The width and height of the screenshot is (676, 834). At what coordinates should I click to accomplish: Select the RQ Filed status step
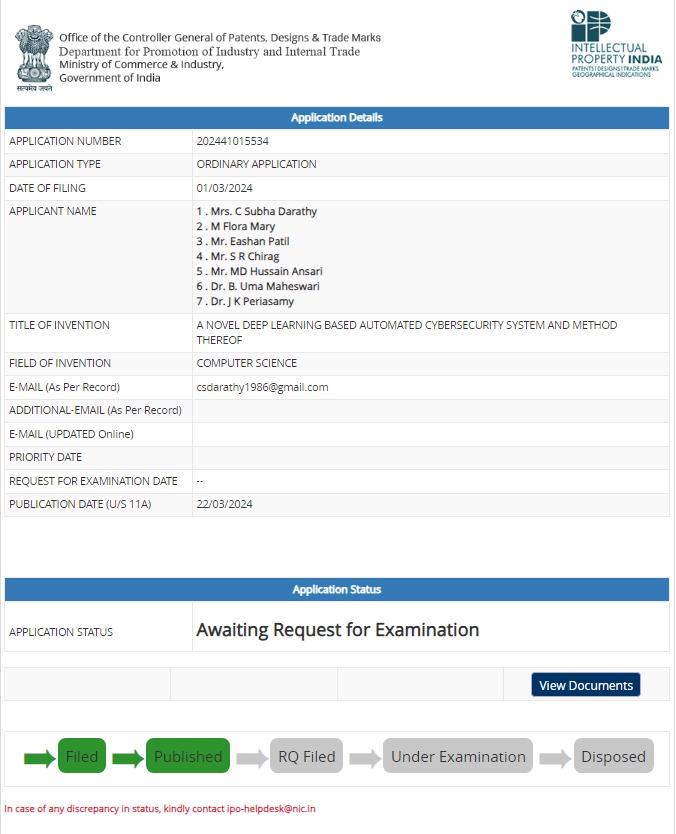pyautogui.click(x=306, y=756)
